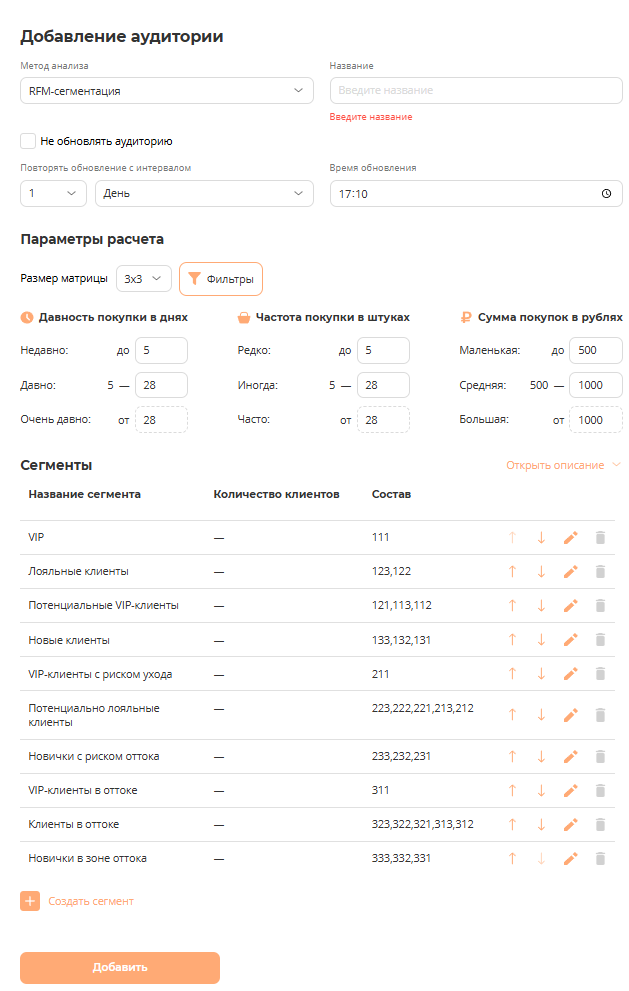Move Новички с риском оттока down

(x=541, y=757)
